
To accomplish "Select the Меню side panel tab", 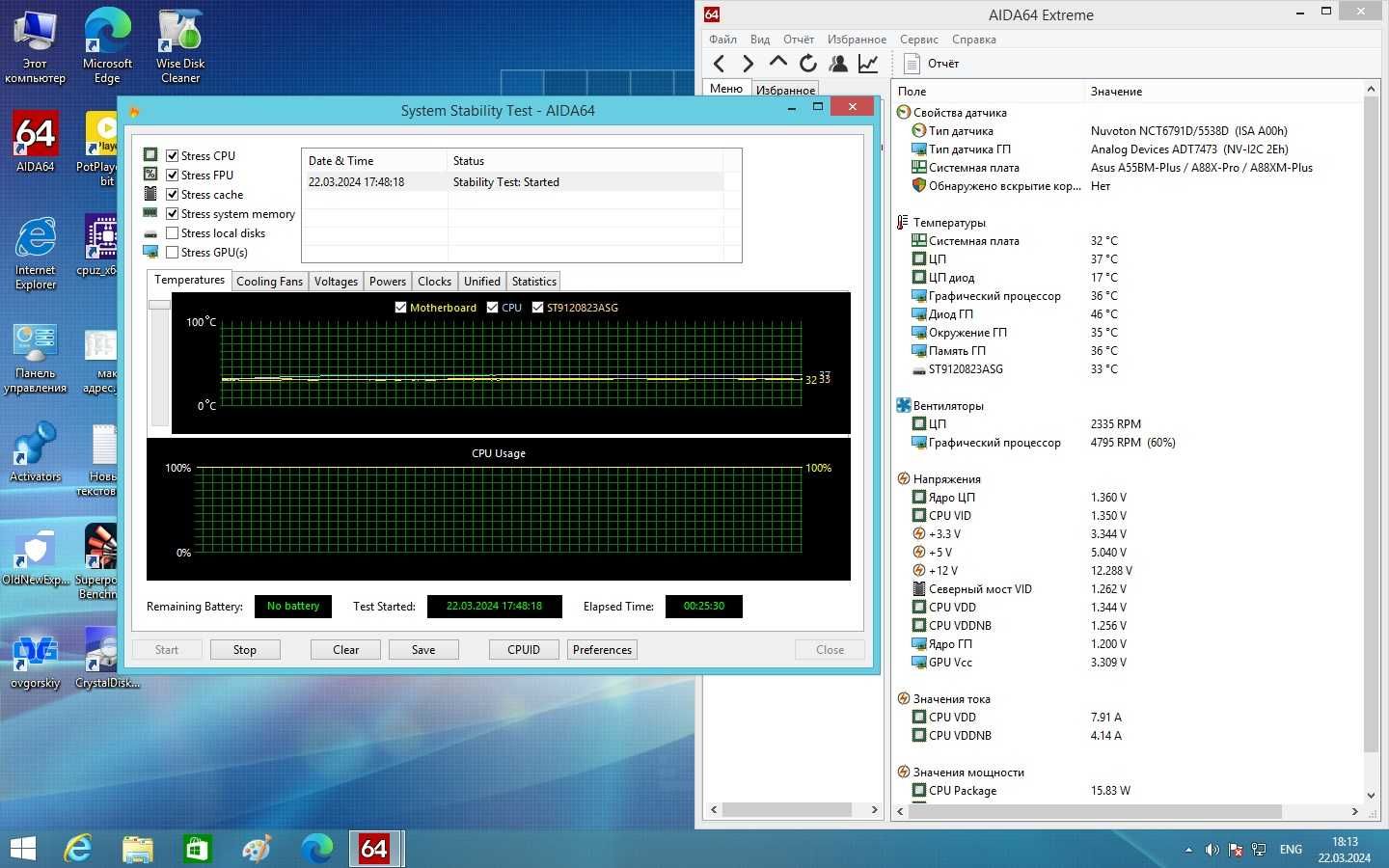I will point(726,89).
